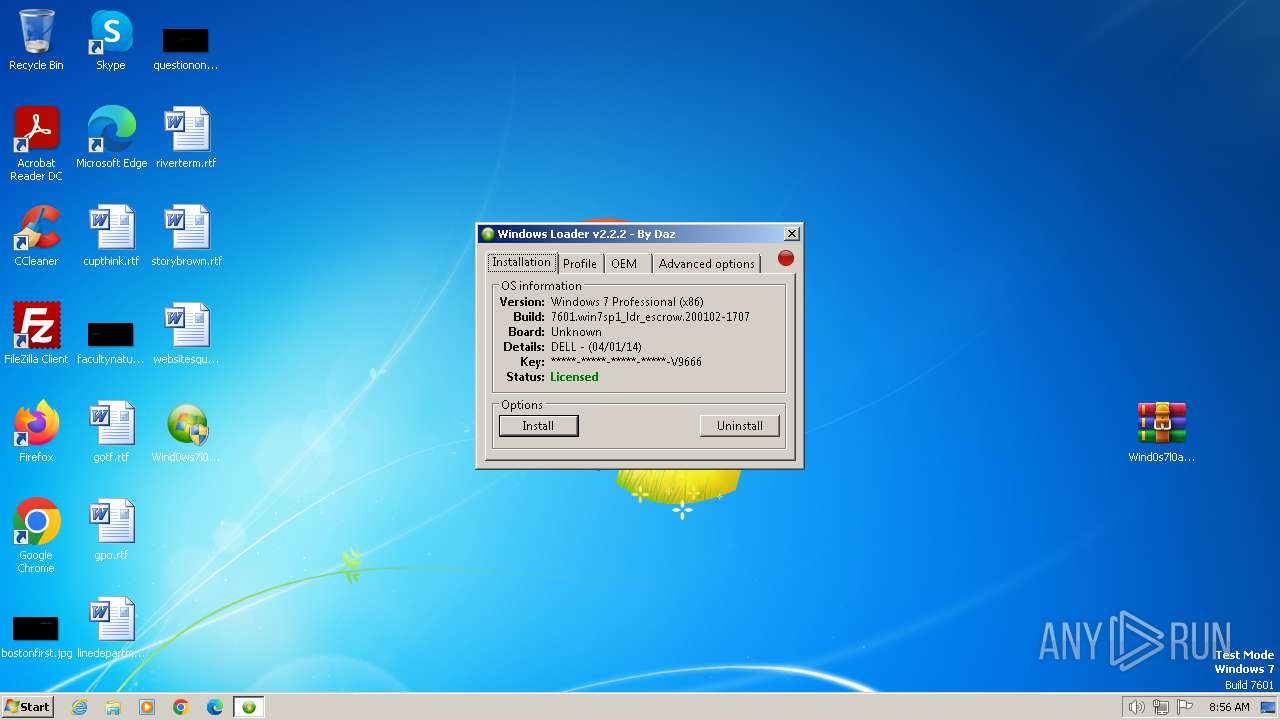
Task: Open Windows Explorer folder from taskbar
Action: tap(113, 707)
